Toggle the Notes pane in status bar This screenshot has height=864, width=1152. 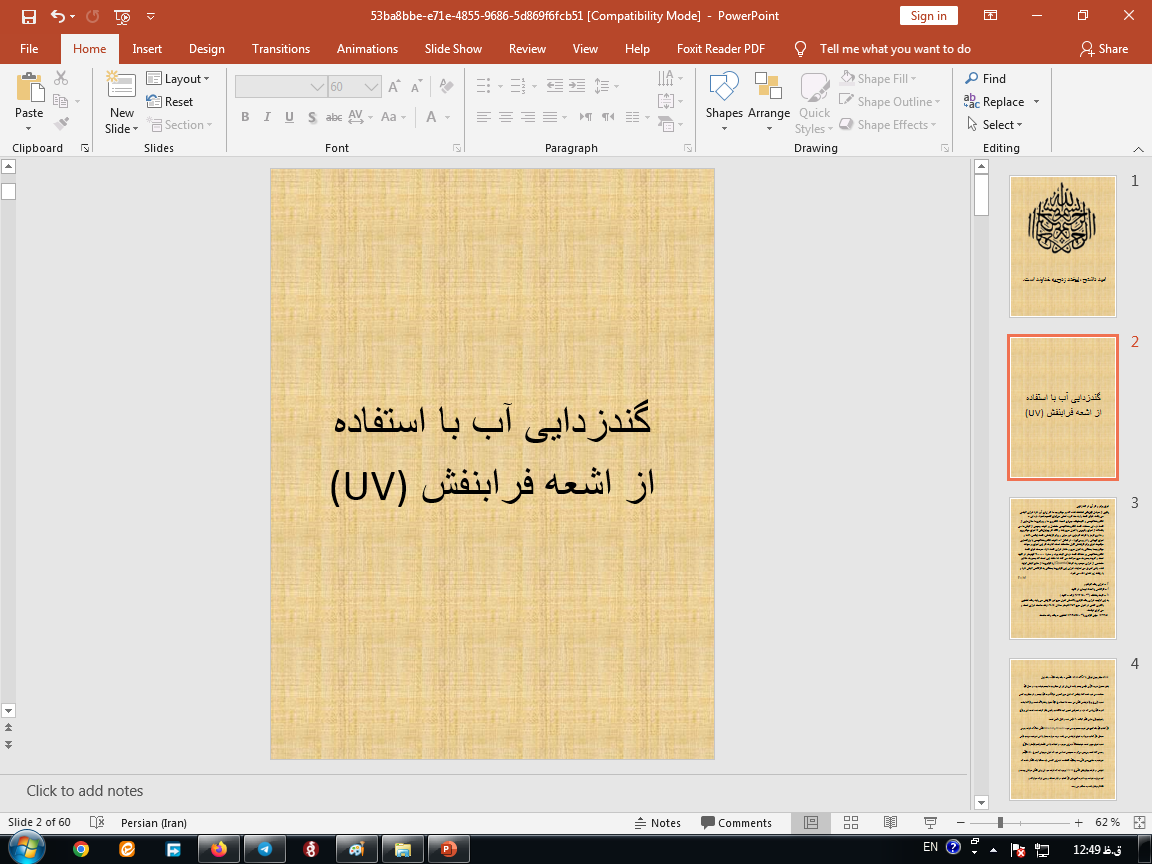pos(657,823)
